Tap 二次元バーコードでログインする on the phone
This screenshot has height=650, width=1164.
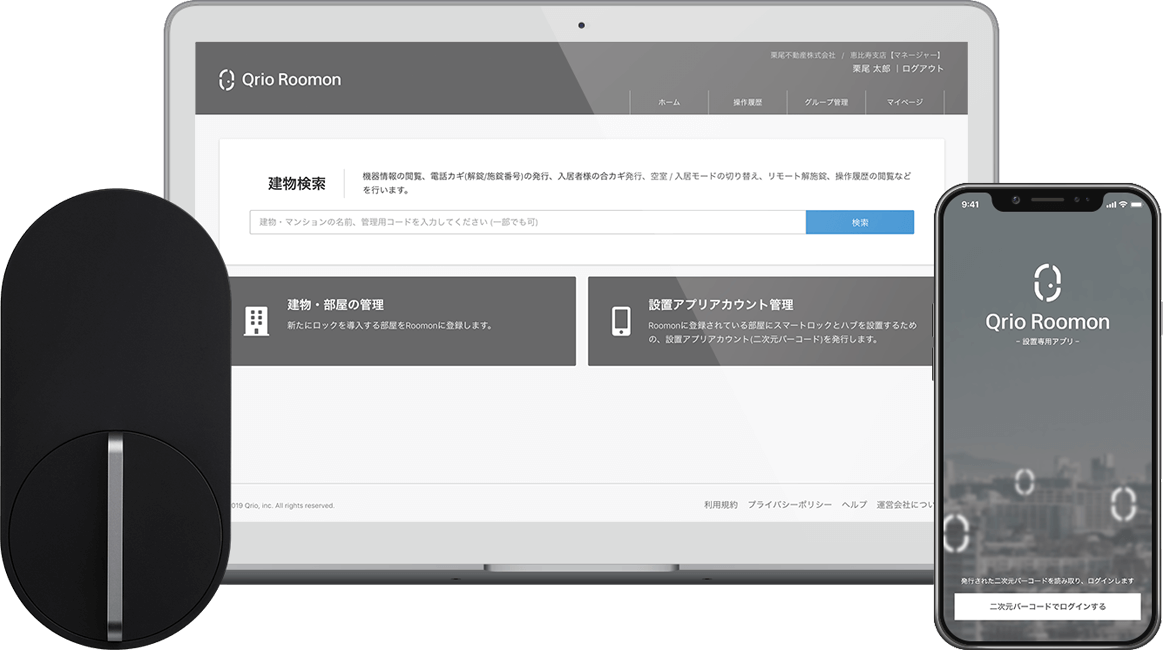pos(1047,606)
